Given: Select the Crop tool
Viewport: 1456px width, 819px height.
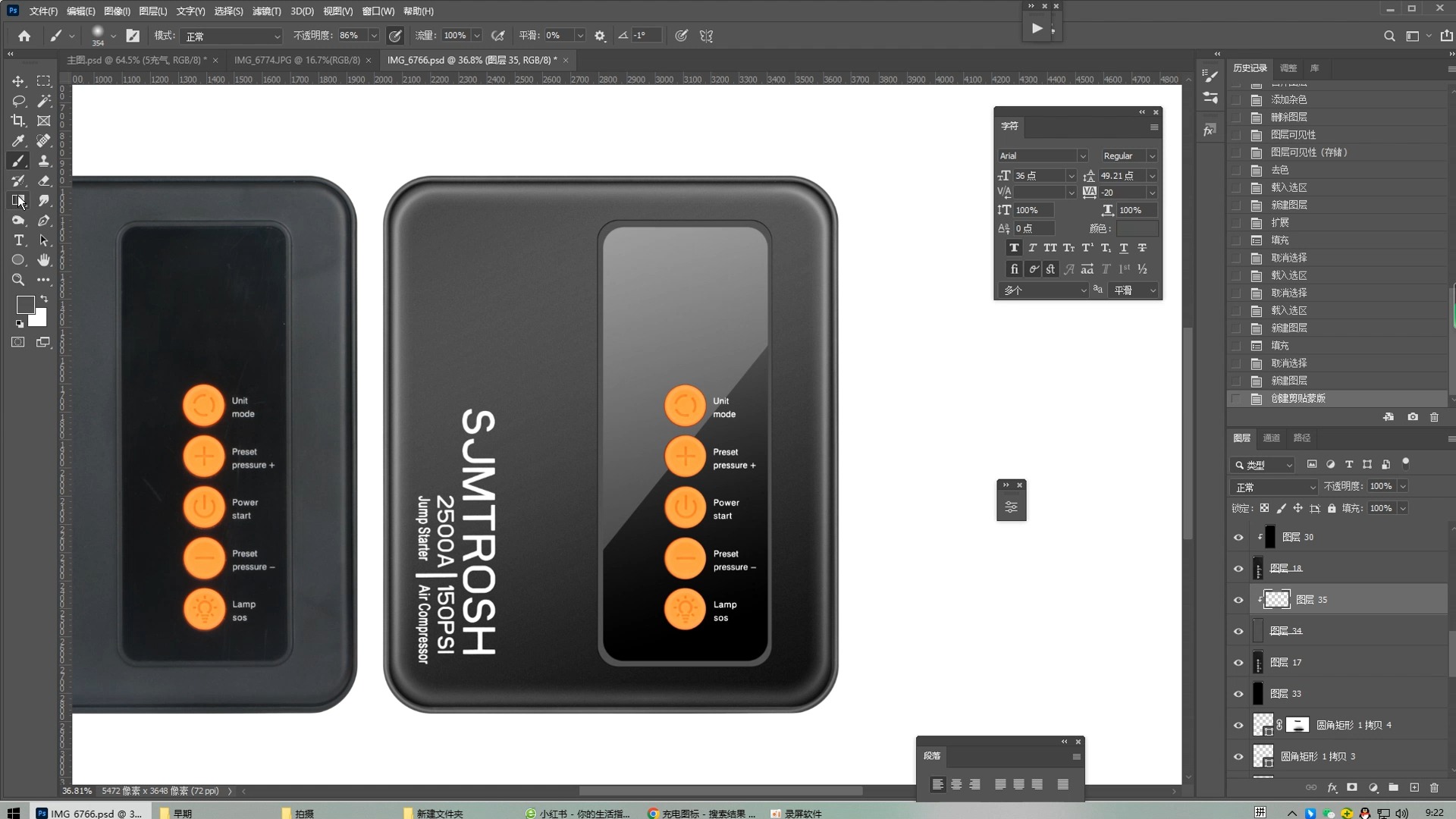Looking at the screenshot, I should point(18,121).
